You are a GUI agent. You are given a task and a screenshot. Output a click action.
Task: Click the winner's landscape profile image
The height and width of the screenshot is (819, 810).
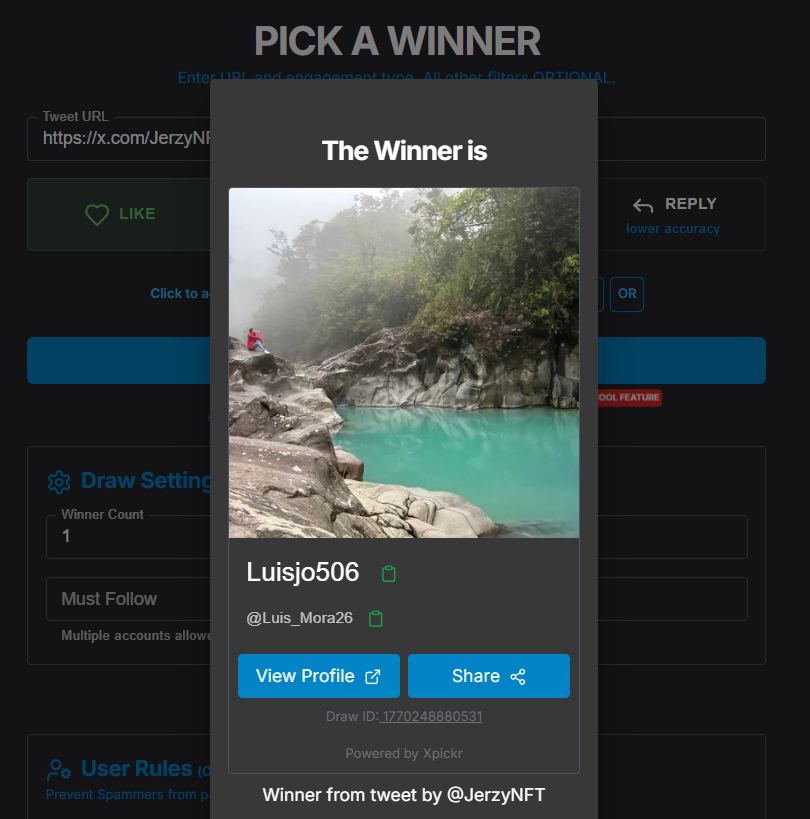(404, 363)
